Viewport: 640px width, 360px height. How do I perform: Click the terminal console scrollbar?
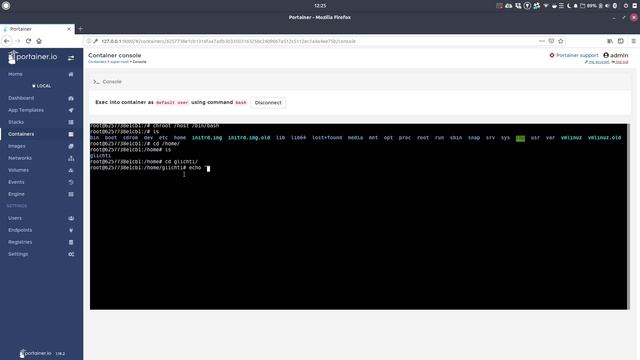tap(628, 216)
